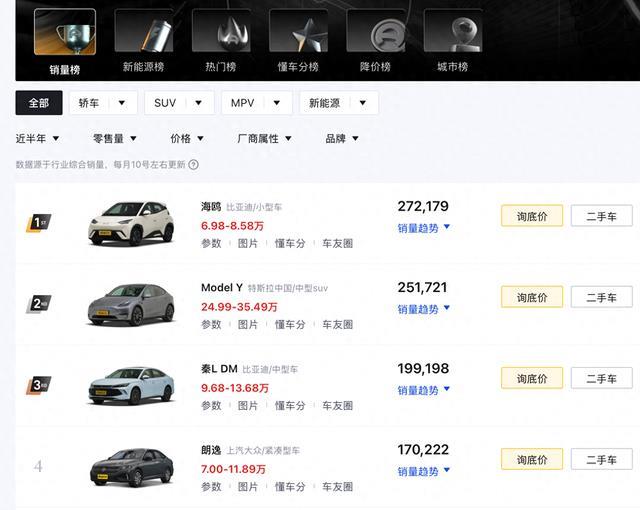This screenshot has width=640, height=510.
Task: Expand the SUV dropdown arrow
Action: tap(198, 103)
